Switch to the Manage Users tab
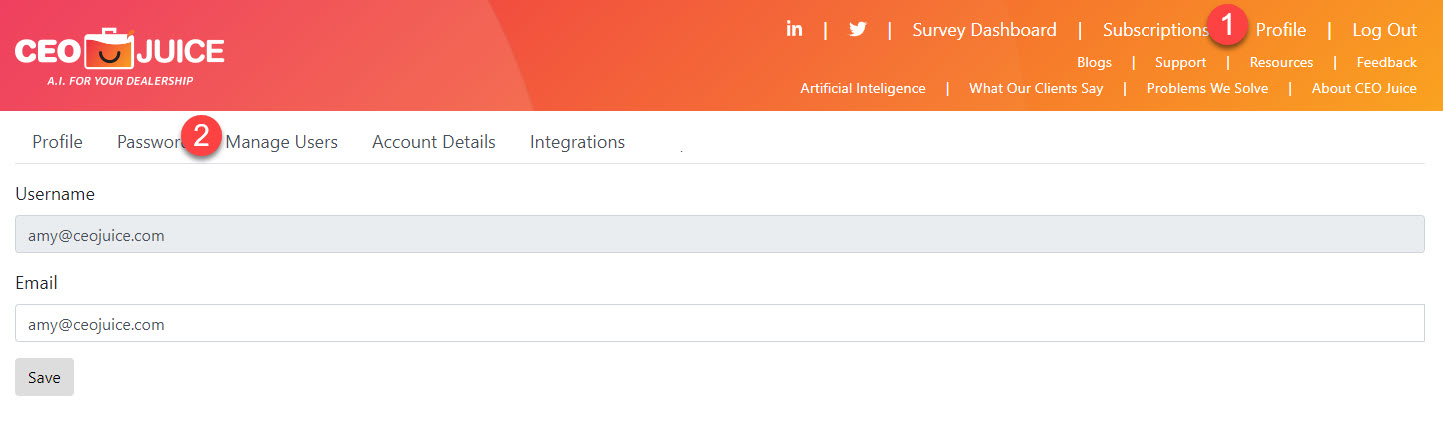 (282, 142)
